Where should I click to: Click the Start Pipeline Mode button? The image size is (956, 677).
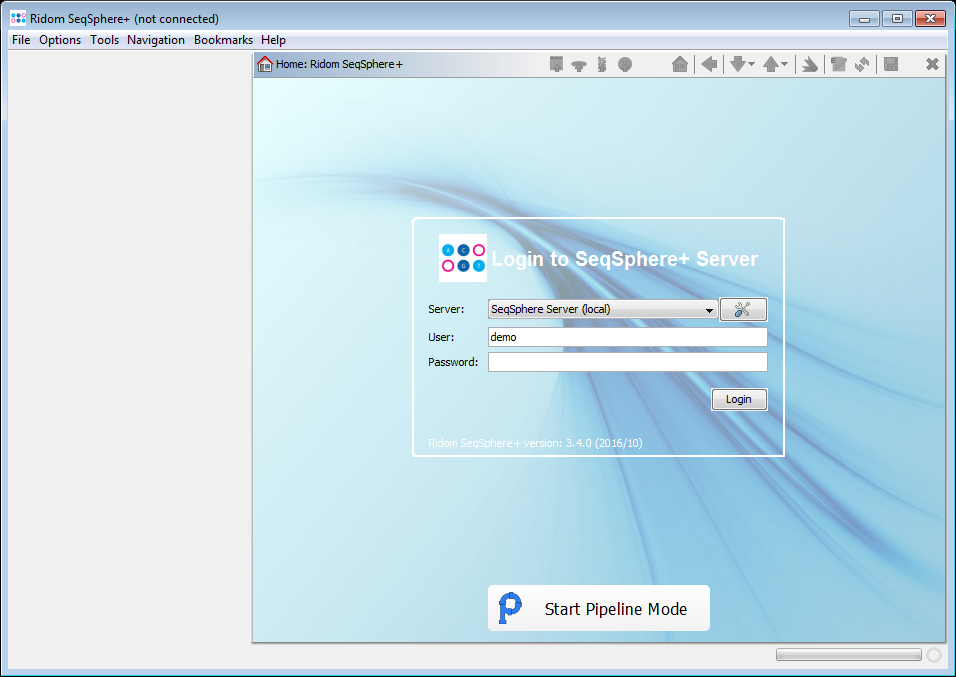click(x=598, y=608)
